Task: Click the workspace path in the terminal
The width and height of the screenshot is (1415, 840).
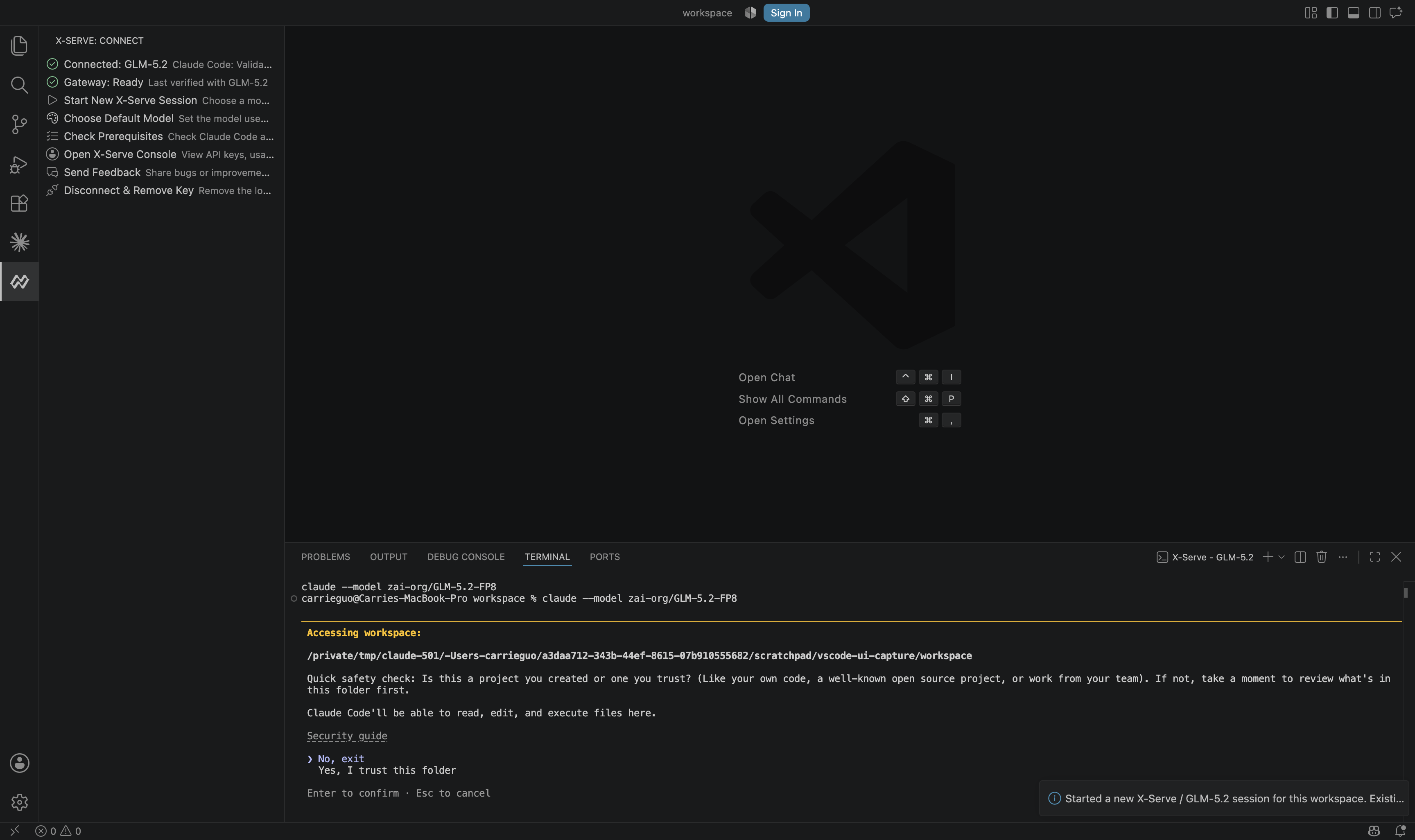Action: pos(639,655)
